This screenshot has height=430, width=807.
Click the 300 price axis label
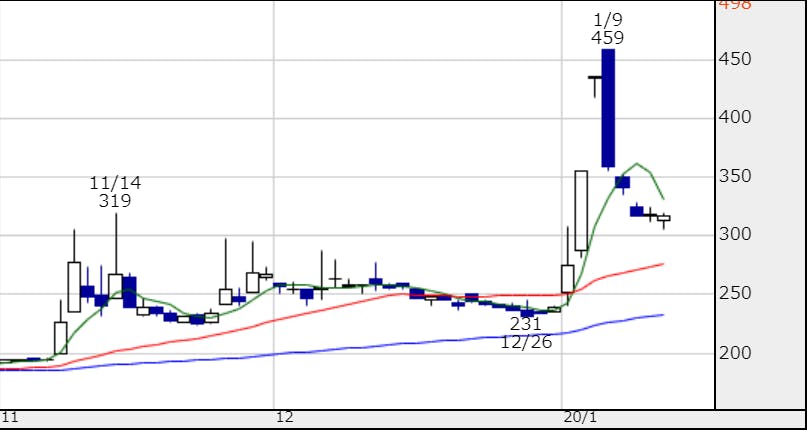click(x=734, y=235)
